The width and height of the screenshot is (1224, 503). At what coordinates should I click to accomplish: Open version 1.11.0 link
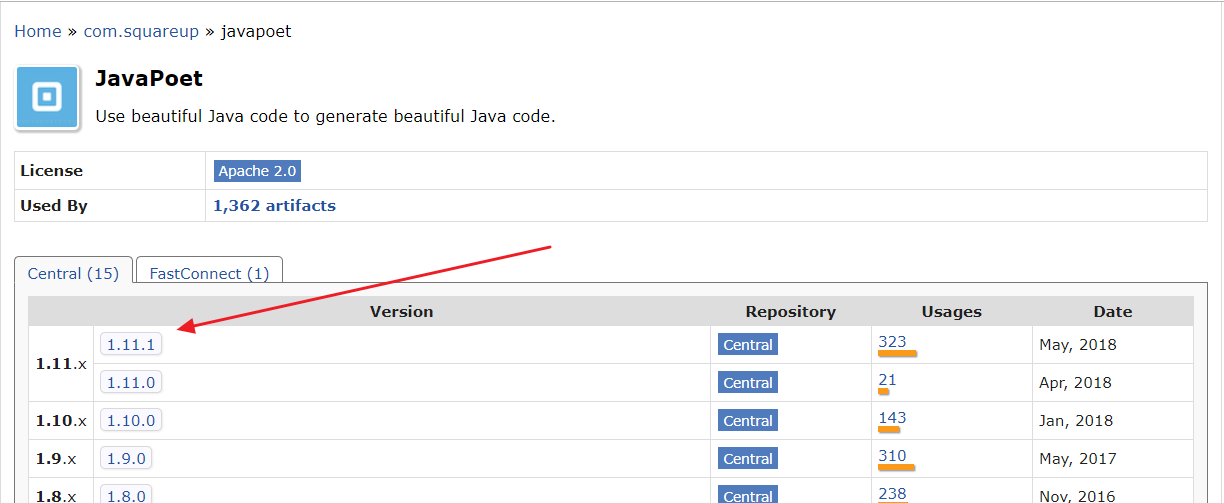click(x=131, y=382)
